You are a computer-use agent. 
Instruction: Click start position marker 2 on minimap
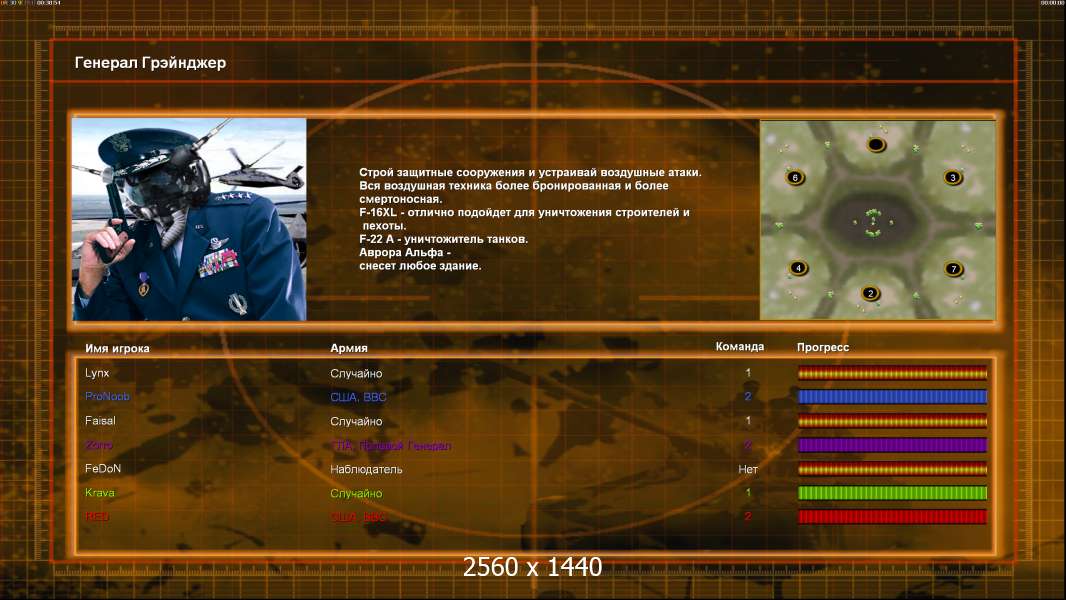[870, 294]
